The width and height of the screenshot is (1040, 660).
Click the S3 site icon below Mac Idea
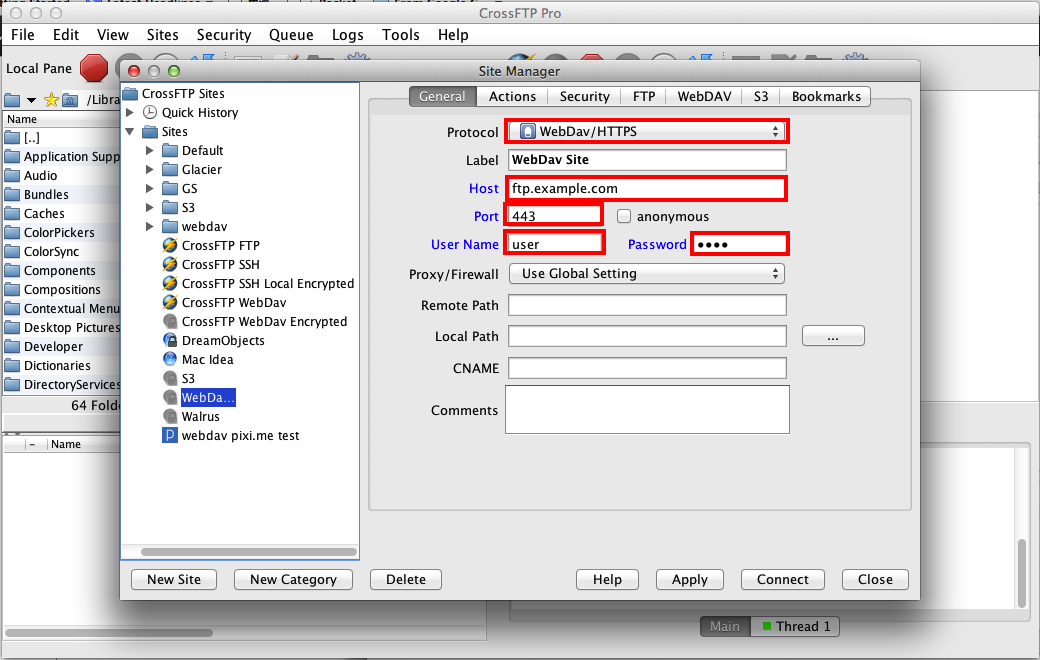170,378
